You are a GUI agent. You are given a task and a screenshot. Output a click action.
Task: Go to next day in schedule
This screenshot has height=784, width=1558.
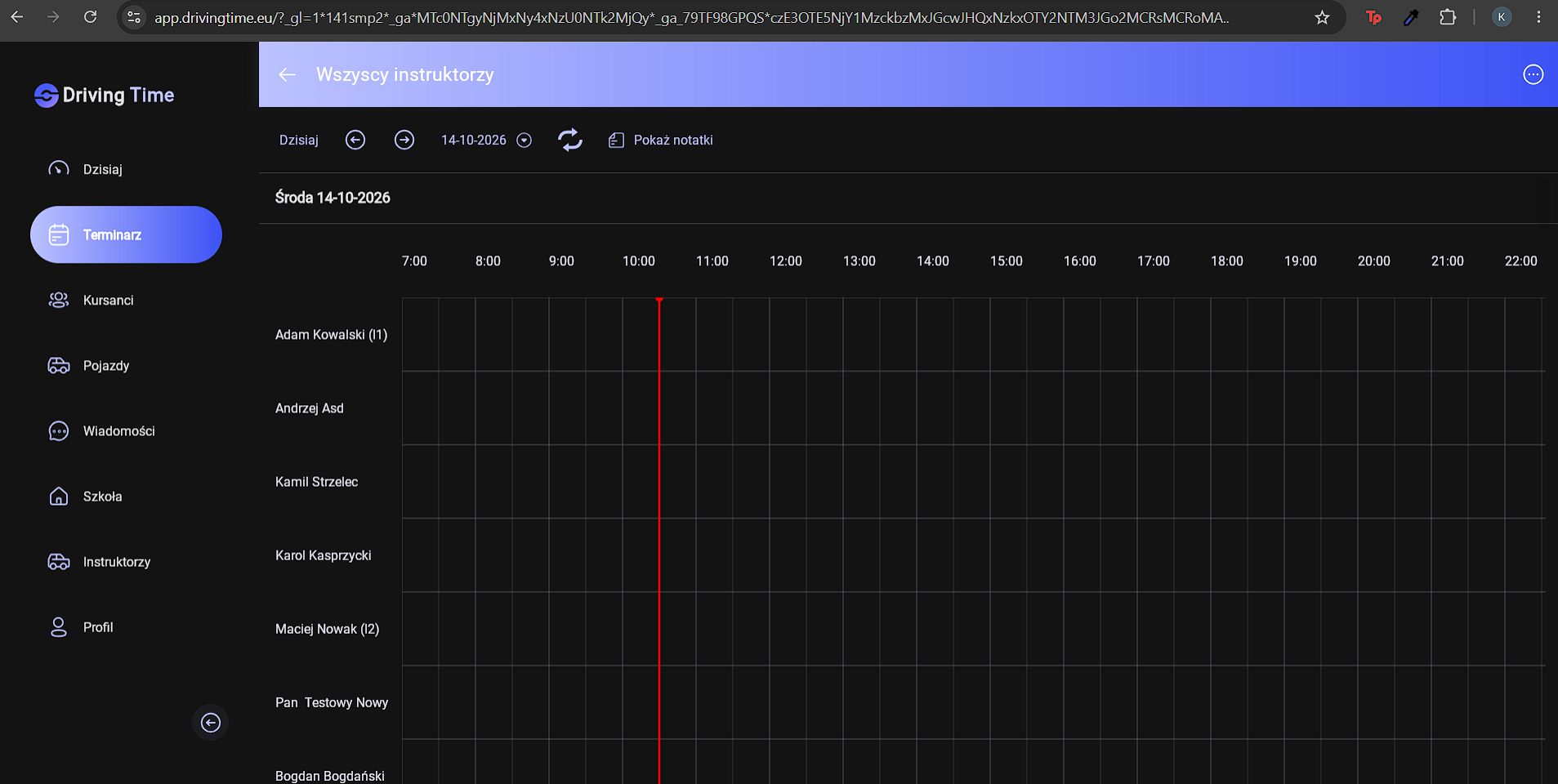click(404, 140)
